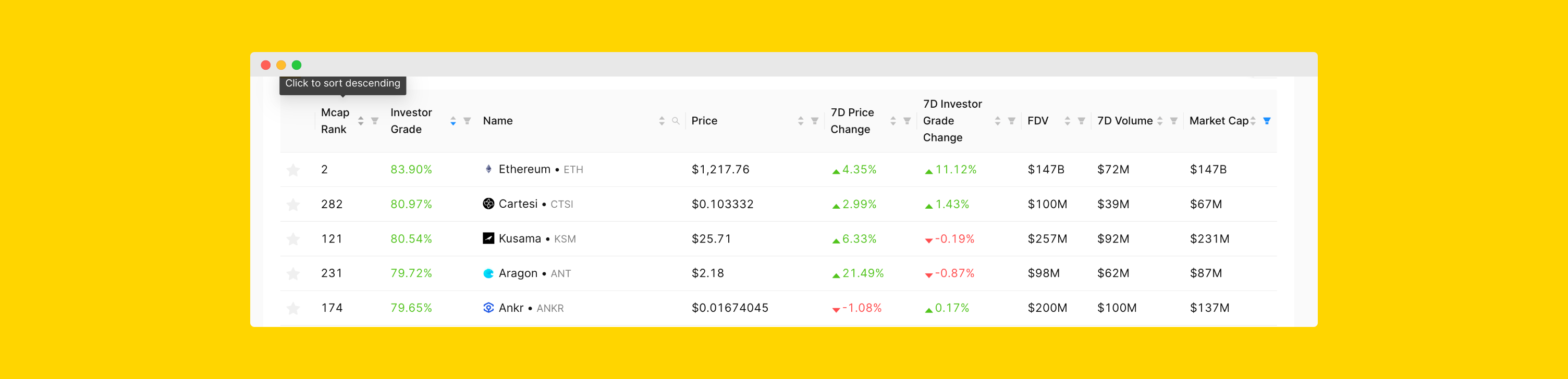Screen dimensions: 1568x379
Task: Open the Cartesi coin name link
Action: [x=518, y=205]
